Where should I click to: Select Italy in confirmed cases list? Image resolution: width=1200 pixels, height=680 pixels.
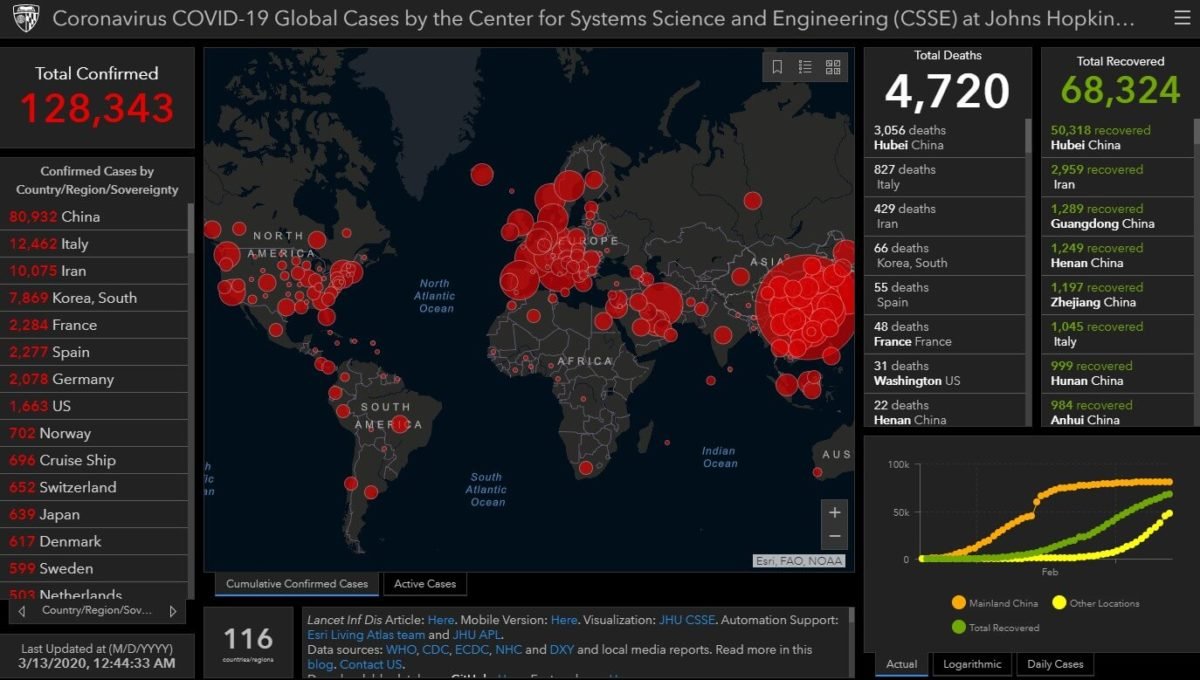[x=94, y=243]
